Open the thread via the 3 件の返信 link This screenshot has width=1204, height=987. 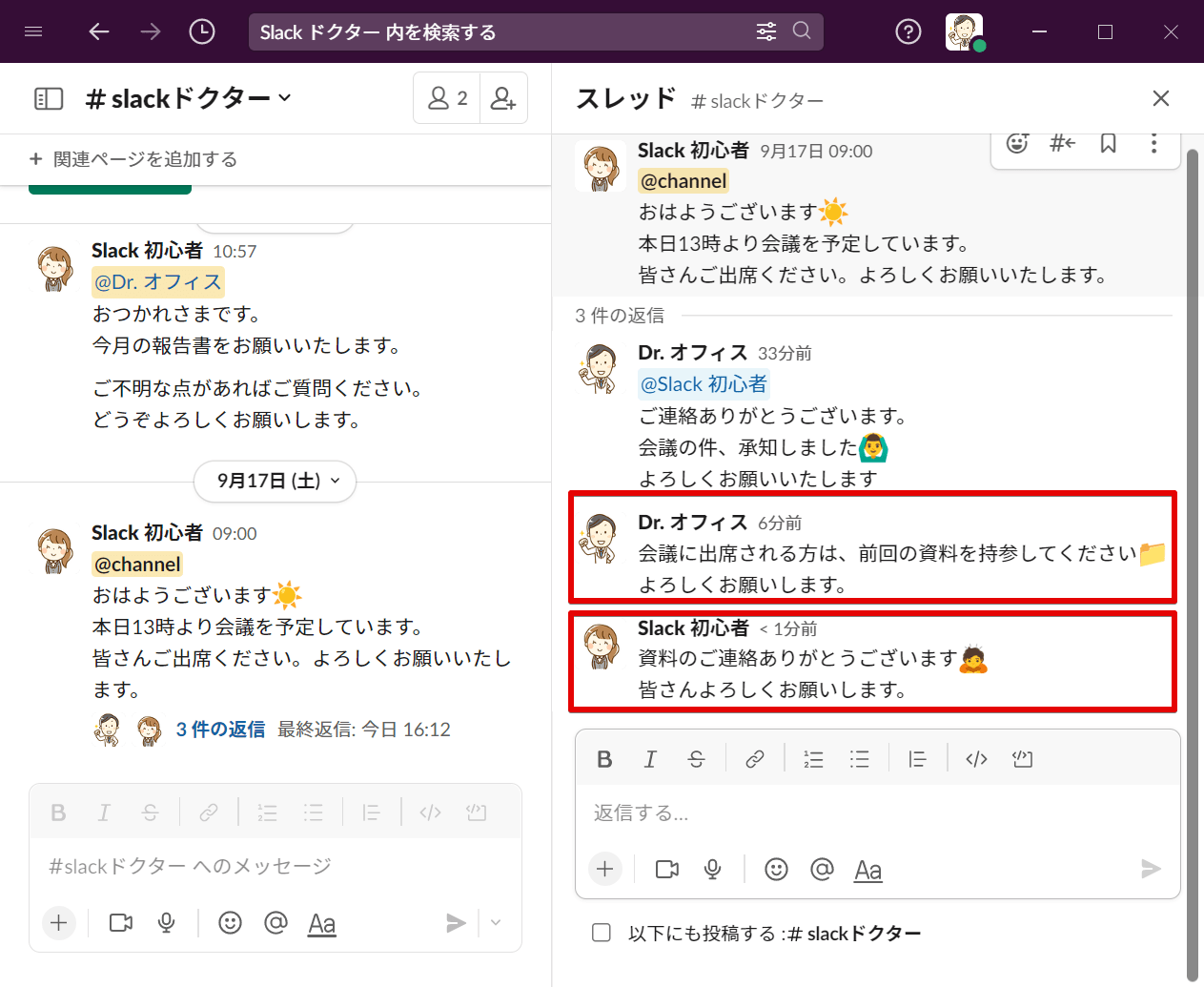(220, 729)
